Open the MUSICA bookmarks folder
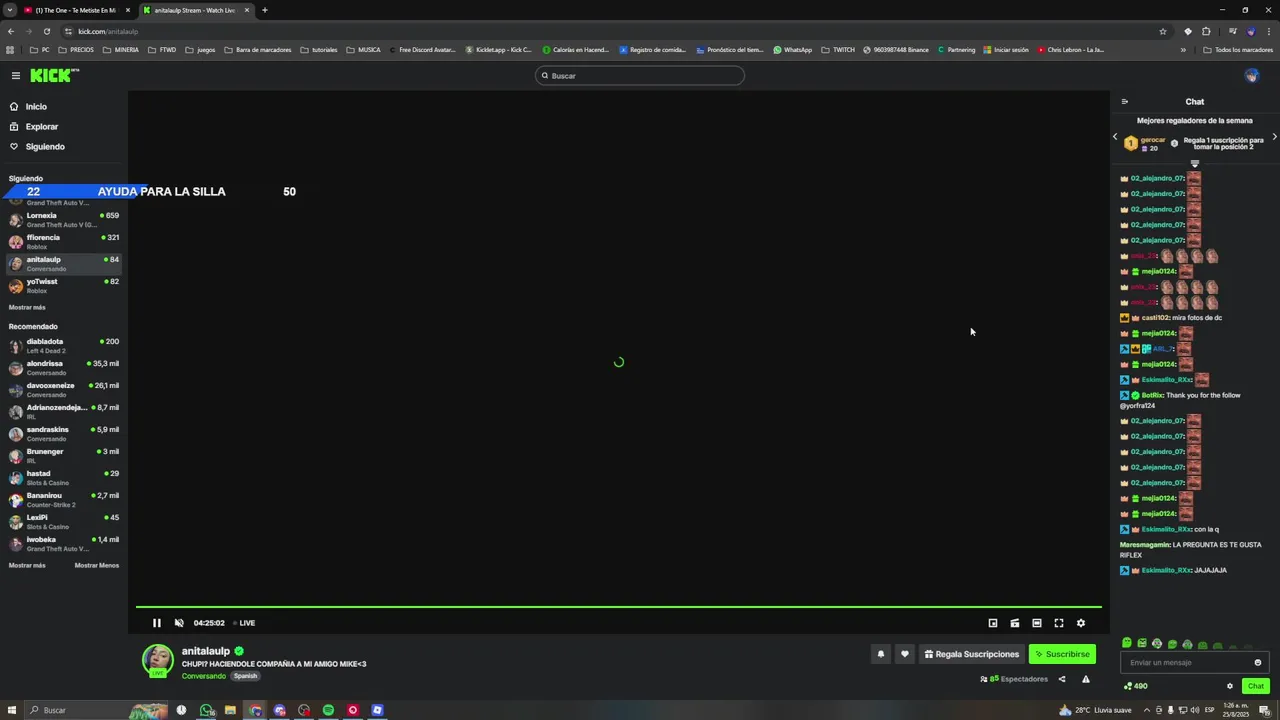Viewport: 1280px width, 720px height. coord(363,50)
